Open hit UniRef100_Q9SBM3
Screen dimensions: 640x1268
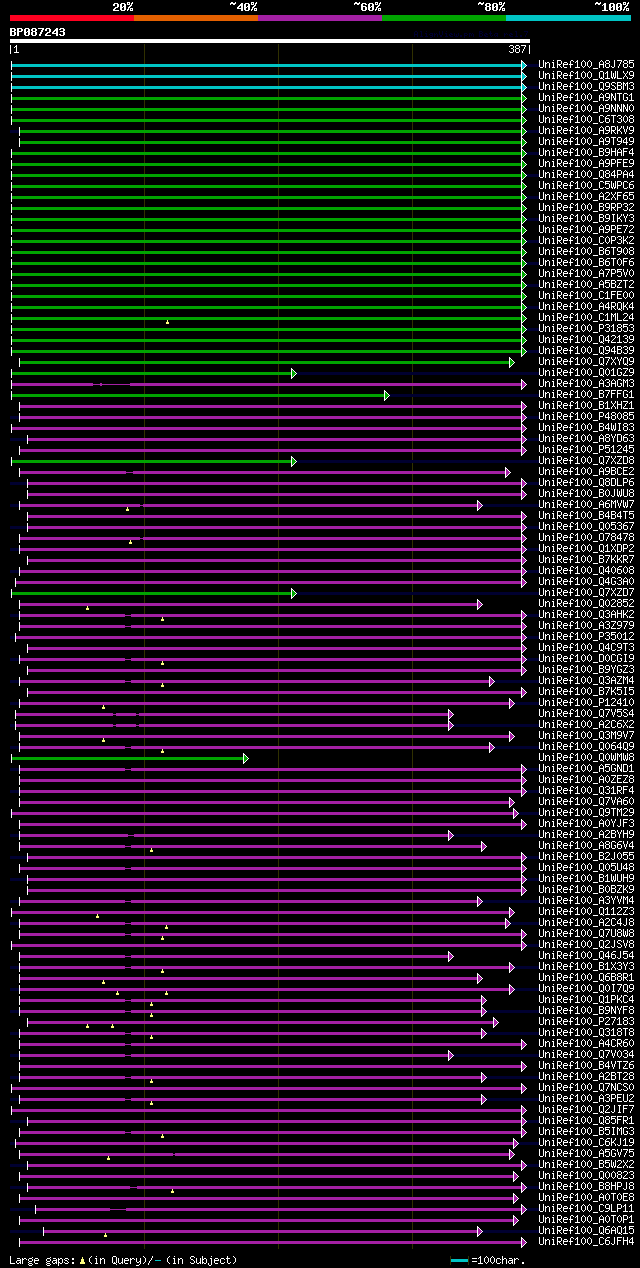[586, 86]
